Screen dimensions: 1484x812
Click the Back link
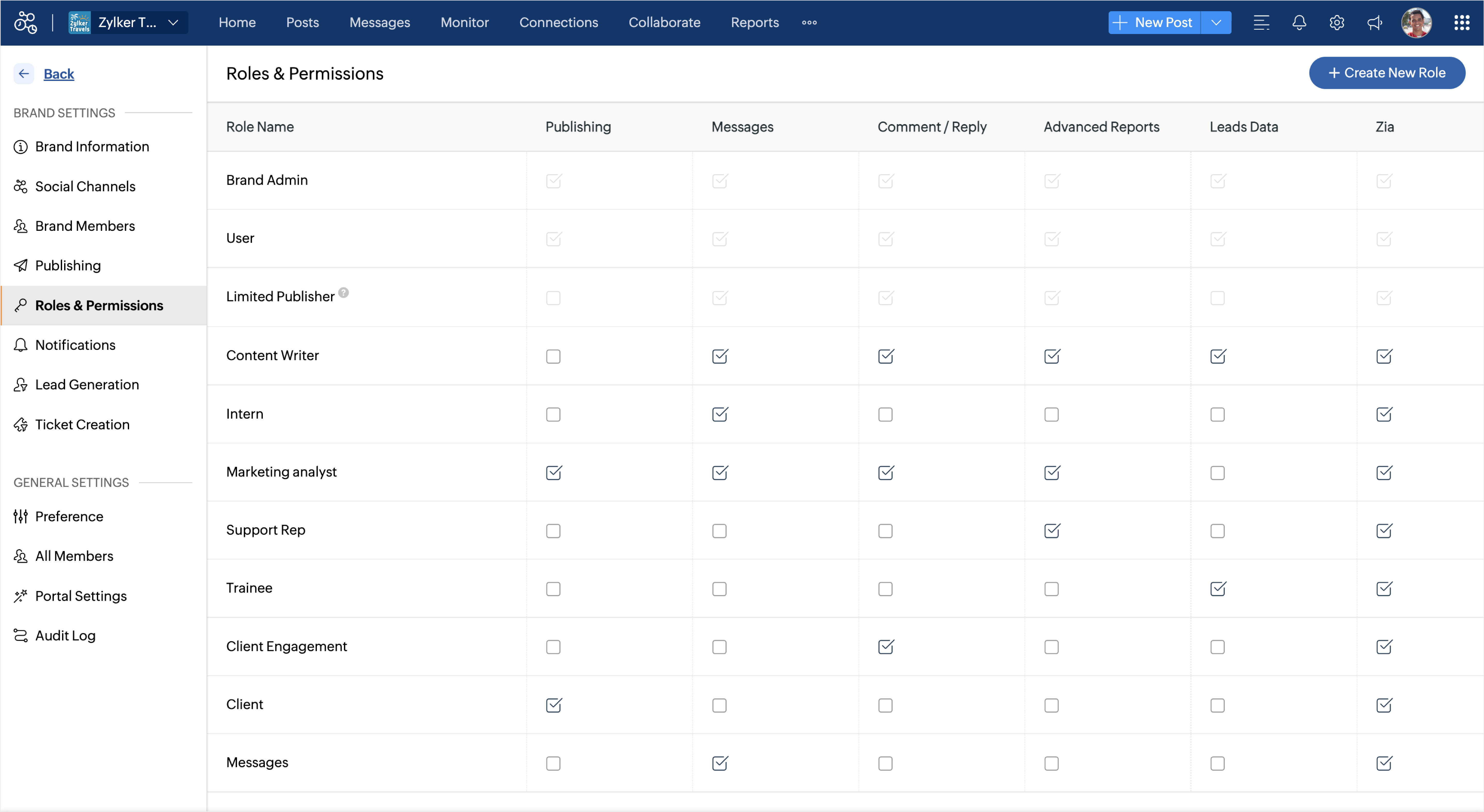pyautogui.click(x=59, y=74)
